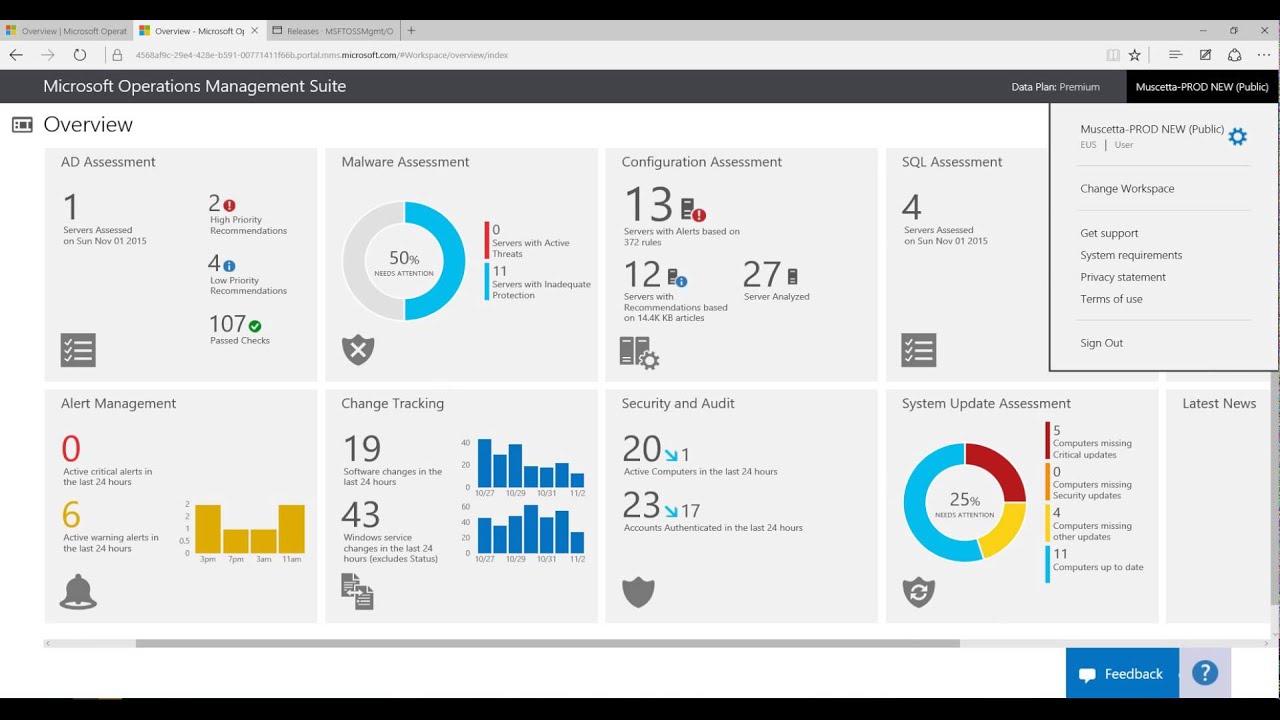
Task: Reload the page with the refresh icon
Action: 80,55
